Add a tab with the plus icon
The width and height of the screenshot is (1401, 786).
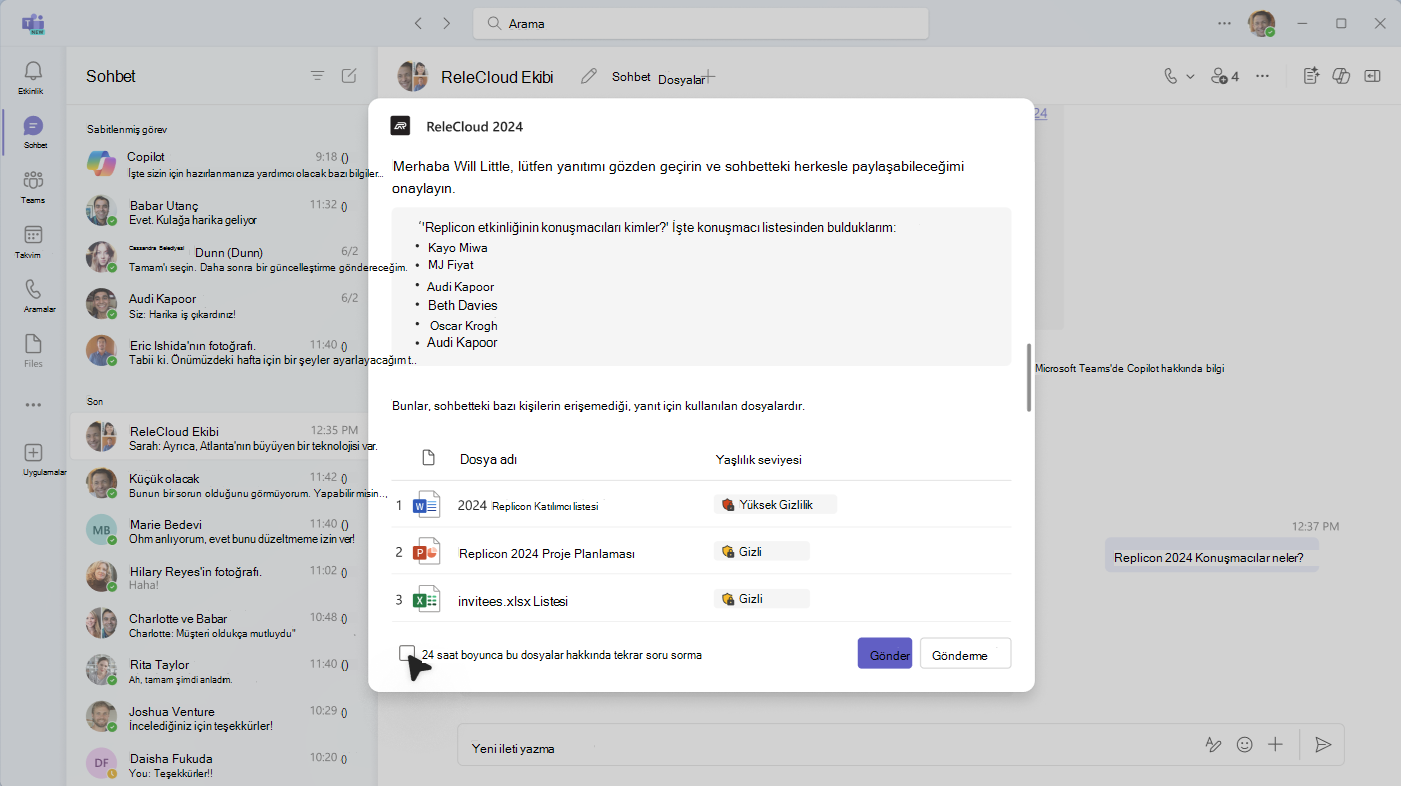tap(708, 76)
